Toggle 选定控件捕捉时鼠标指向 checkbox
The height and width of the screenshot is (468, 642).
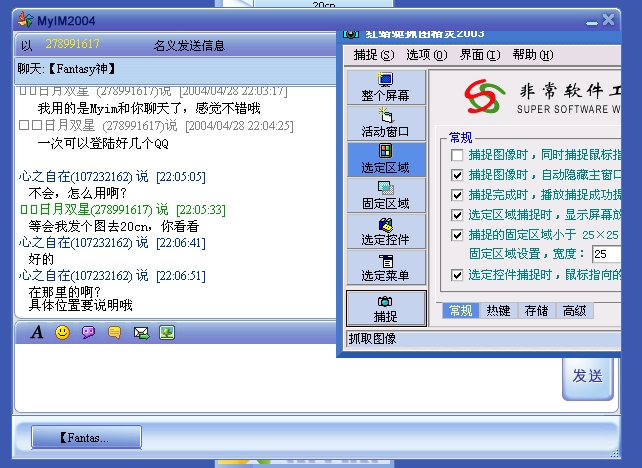[457, 275]
